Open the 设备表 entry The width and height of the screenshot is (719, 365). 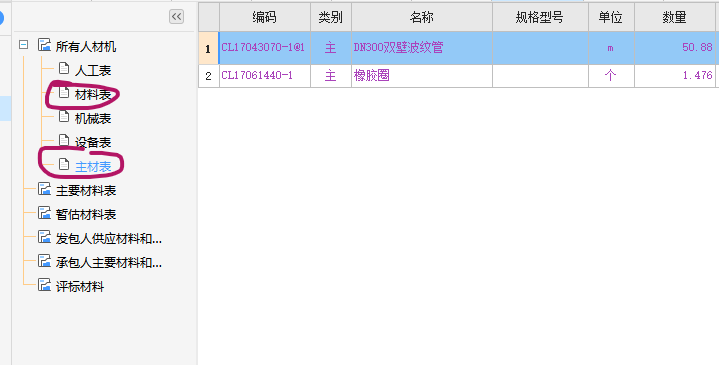point(93,142)
